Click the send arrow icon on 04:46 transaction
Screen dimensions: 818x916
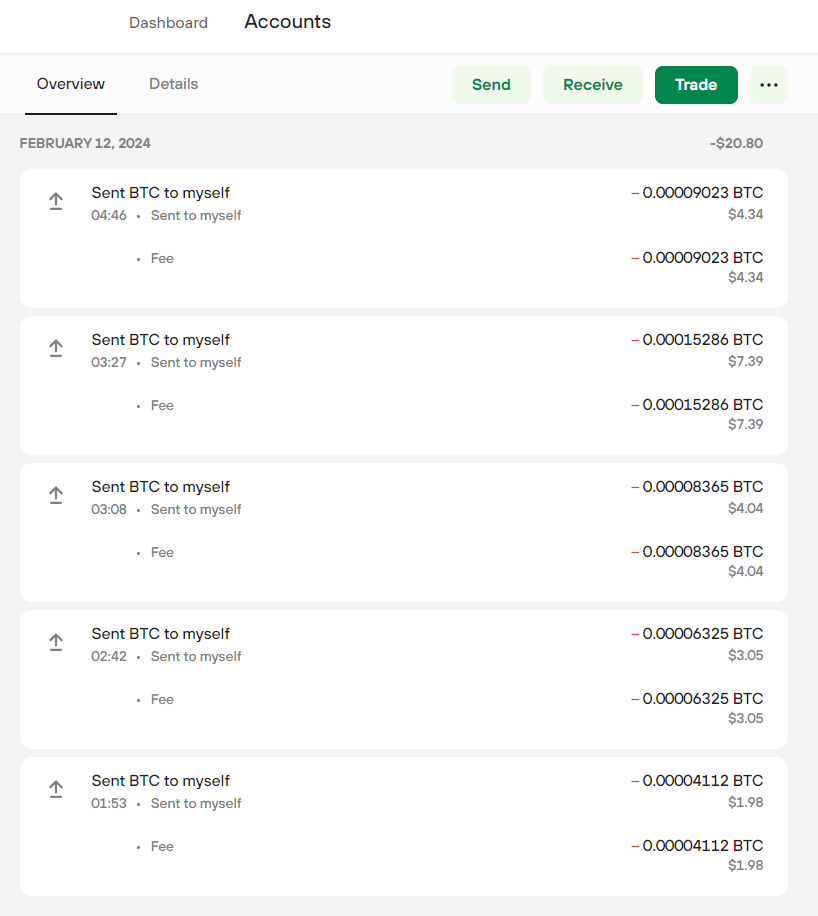click(56, 202)
